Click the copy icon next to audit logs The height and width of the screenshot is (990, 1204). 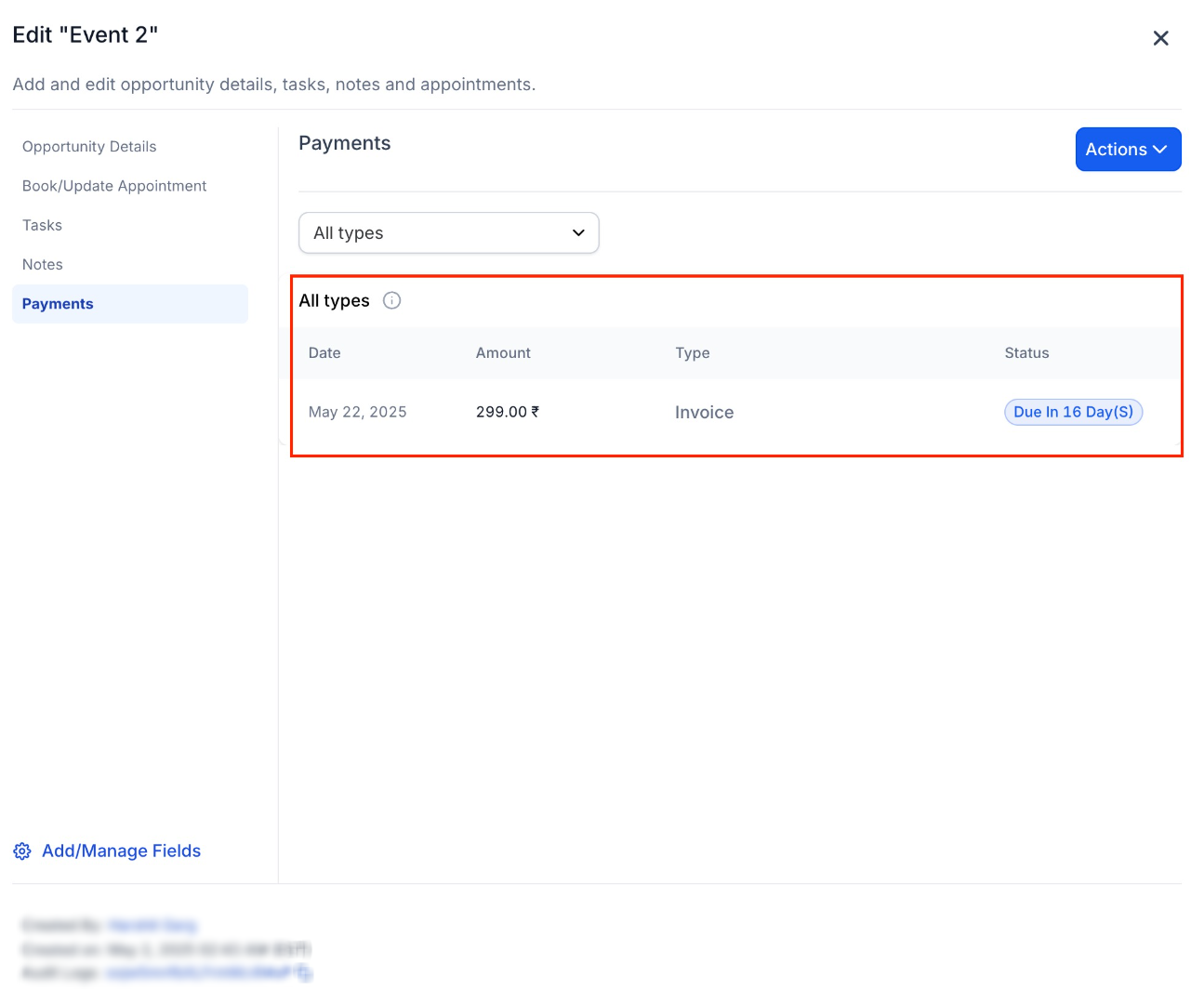pos(304,973)
